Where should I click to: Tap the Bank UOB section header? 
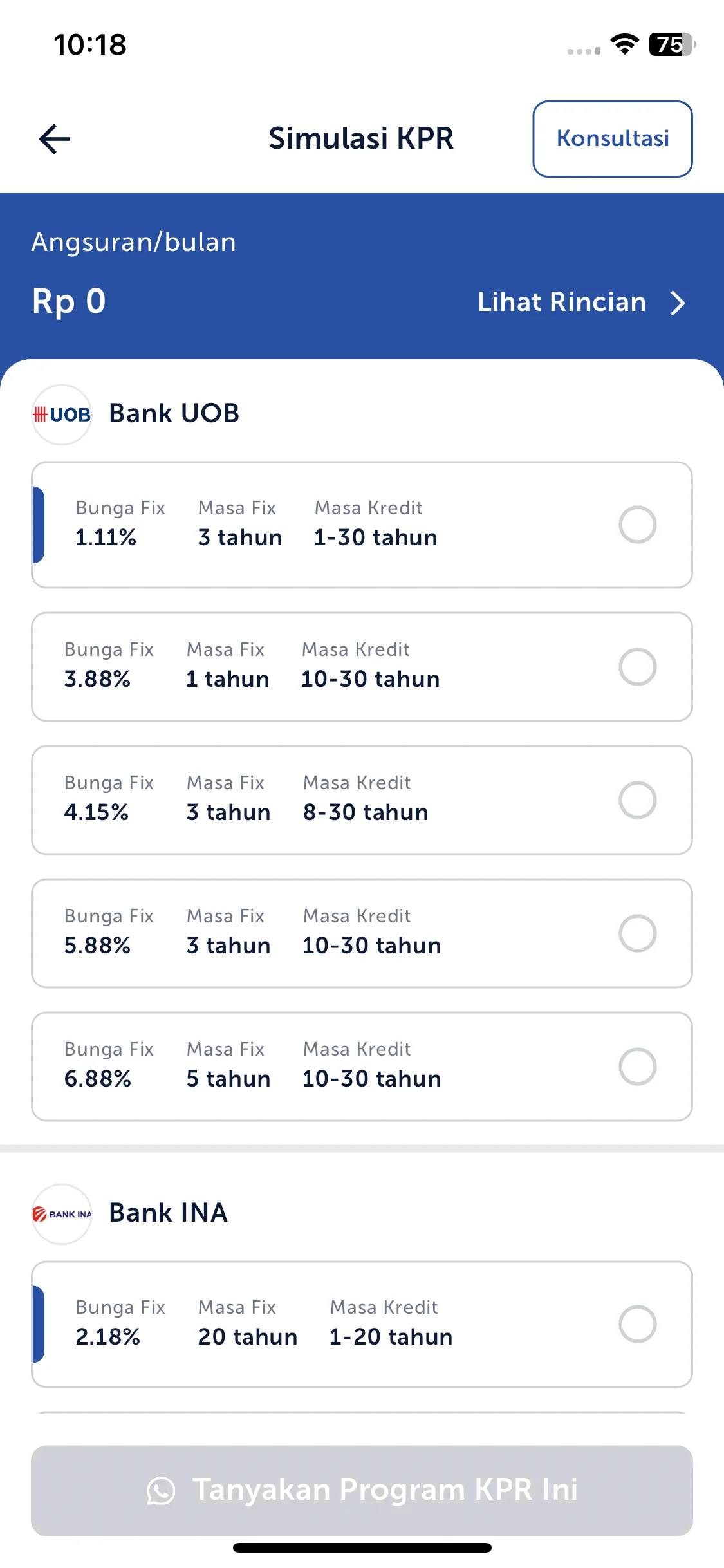pos(174,413)
